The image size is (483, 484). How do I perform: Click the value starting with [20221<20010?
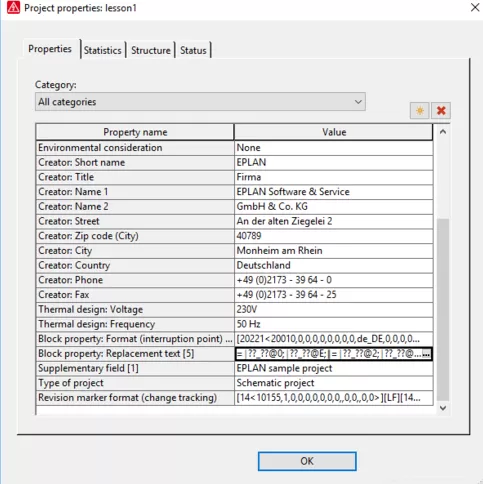(x=334, y=339)
